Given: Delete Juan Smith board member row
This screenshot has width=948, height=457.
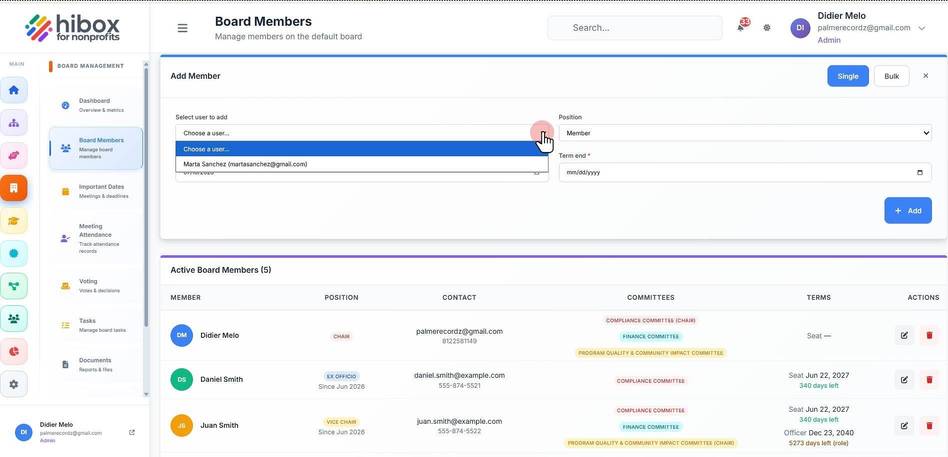Looking at the screenshot, I should click(929, 426).
